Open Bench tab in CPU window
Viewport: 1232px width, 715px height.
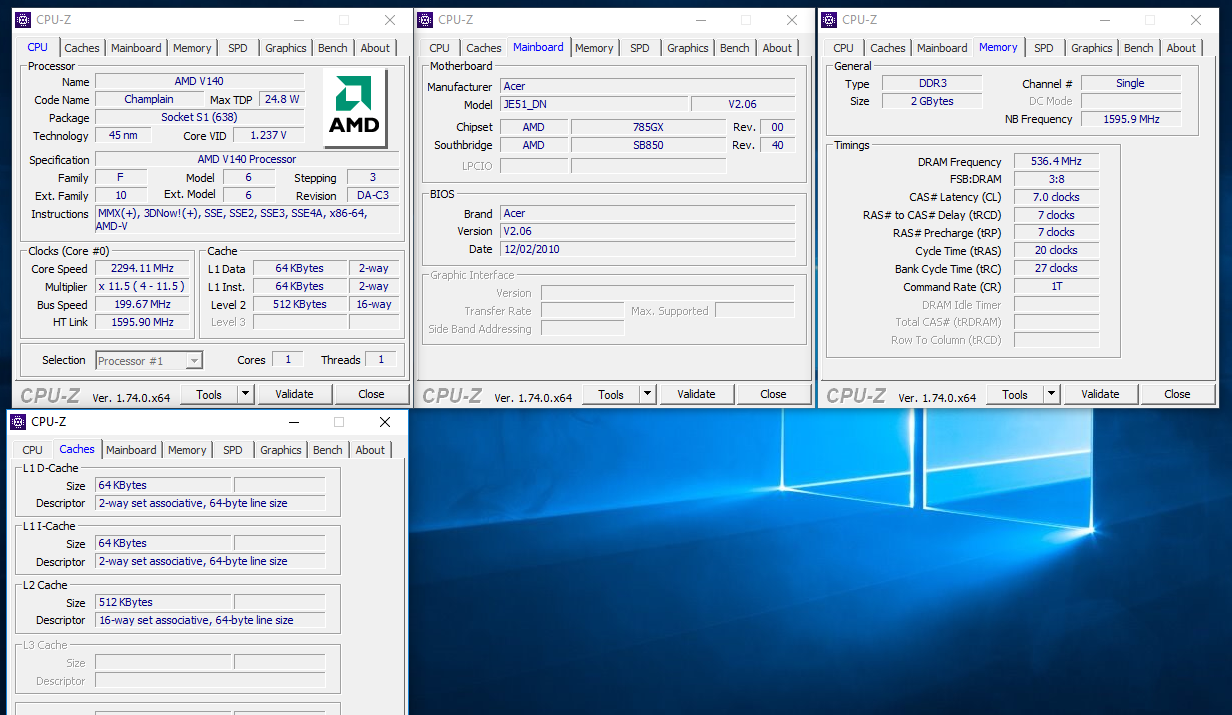tap(333, 48)
